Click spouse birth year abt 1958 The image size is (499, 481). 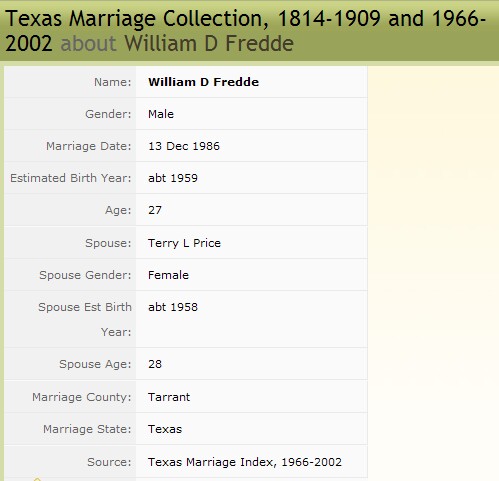173,307
